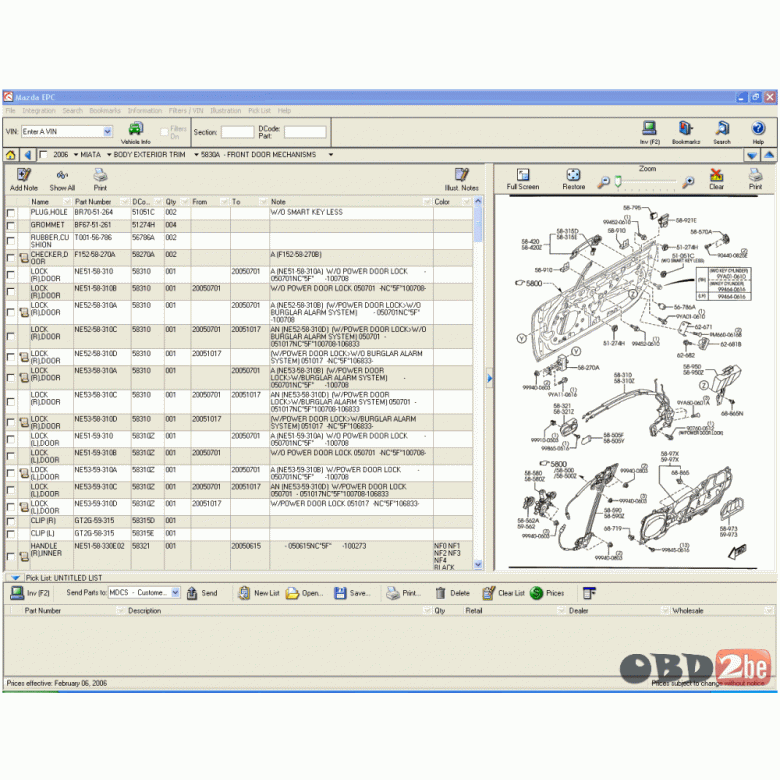Print the pick list

[403, 593]
